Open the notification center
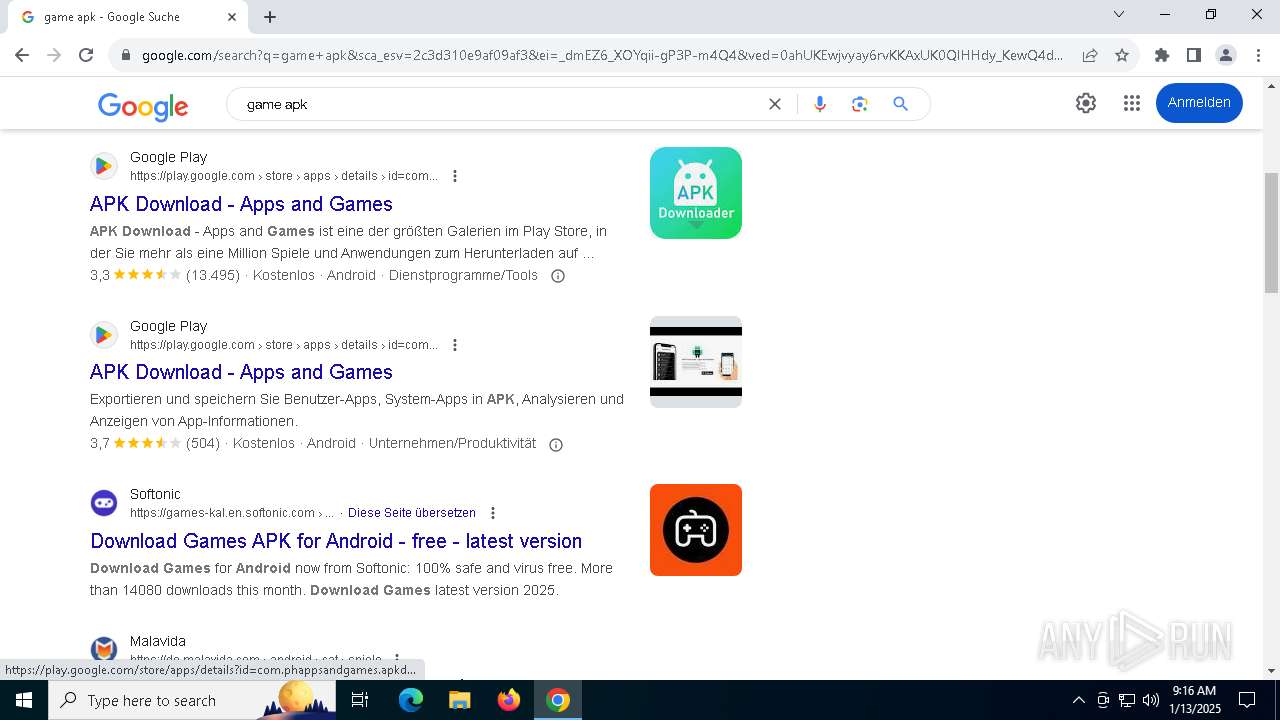This screenshot has height=720, width=1280. pos(1247,700)
